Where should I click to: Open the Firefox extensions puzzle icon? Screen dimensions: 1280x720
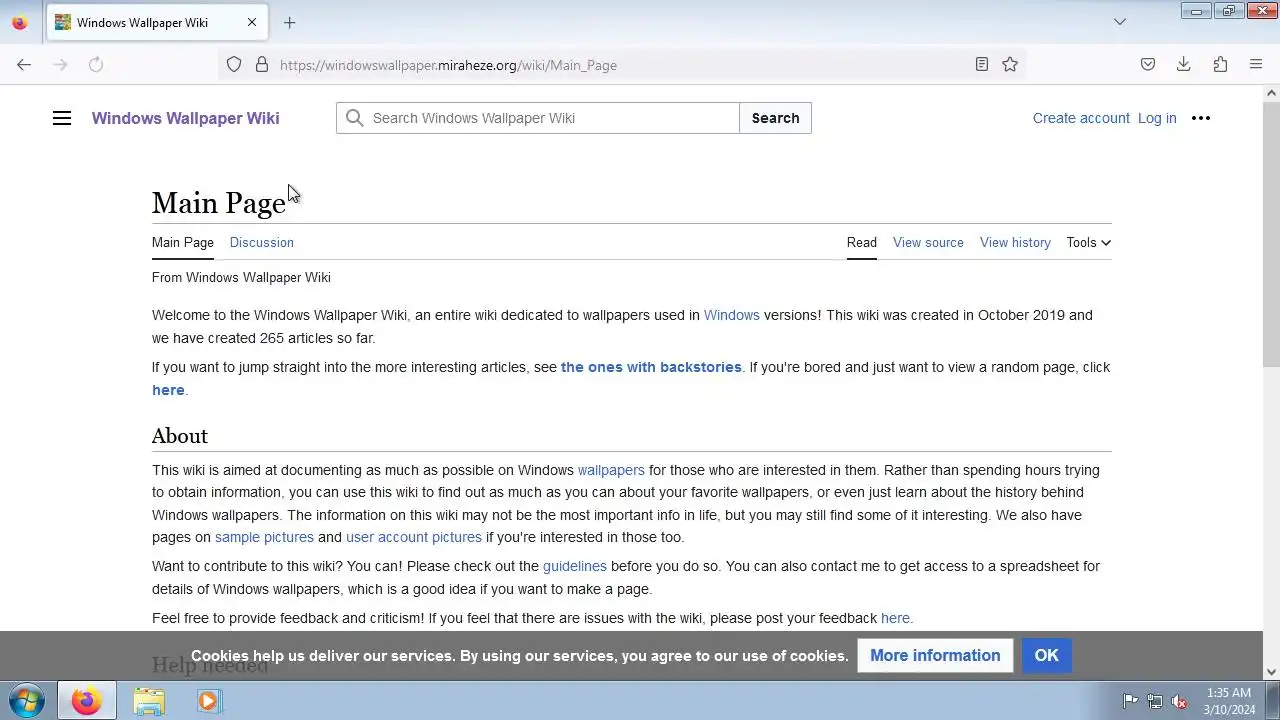(x=1220, y=65)
